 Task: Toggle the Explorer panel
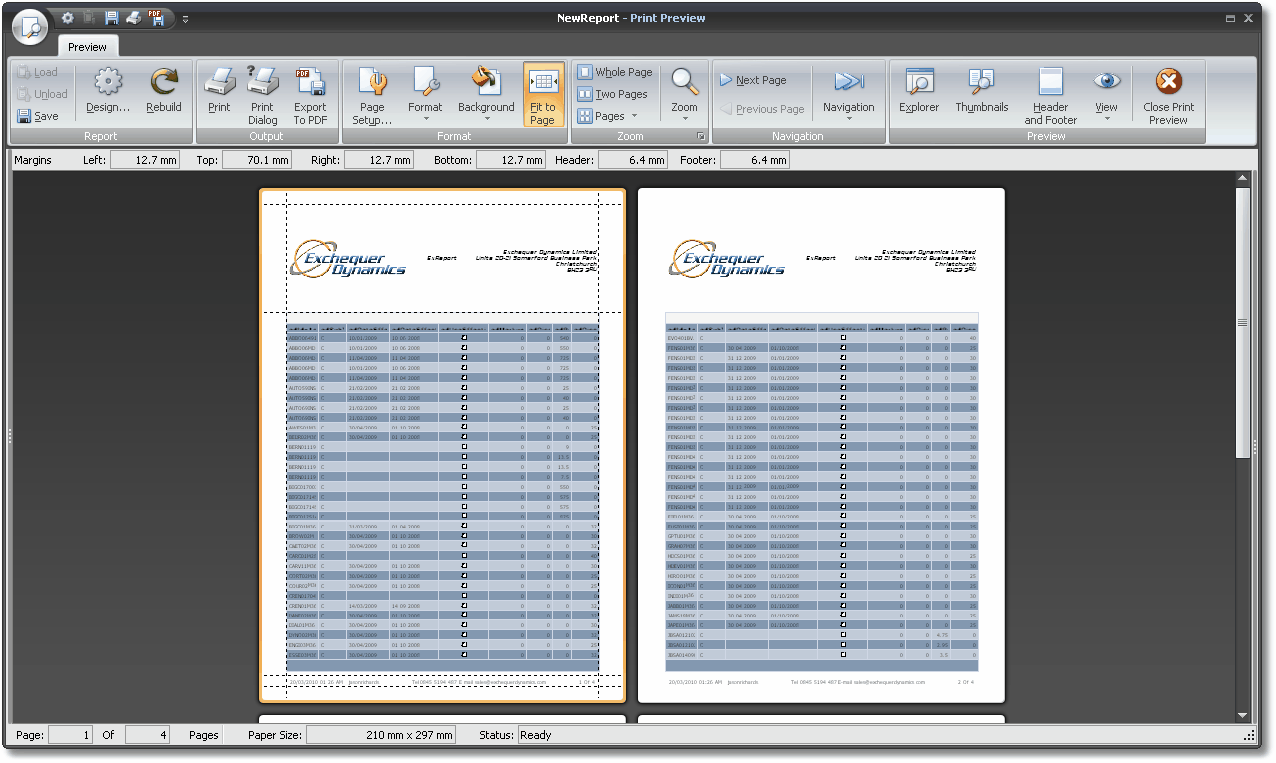click(919, 92)
